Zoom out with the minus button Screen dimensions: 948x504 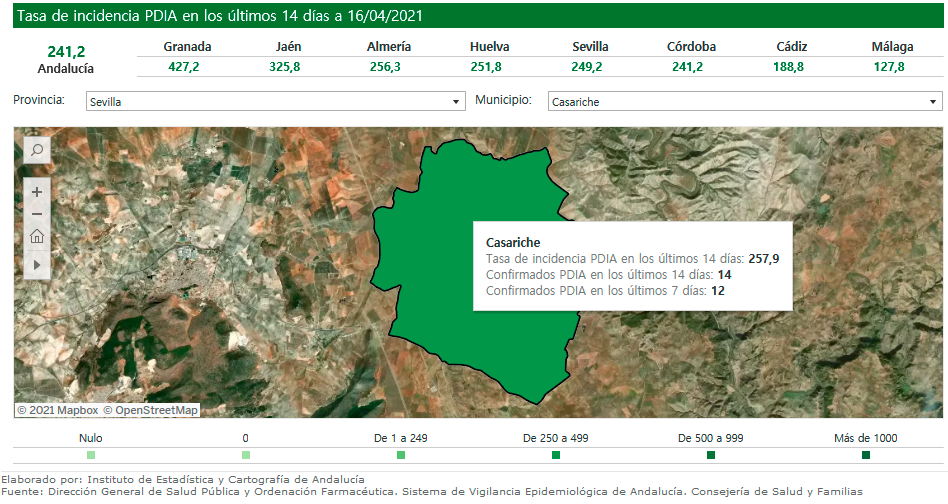tap(37, 213)
